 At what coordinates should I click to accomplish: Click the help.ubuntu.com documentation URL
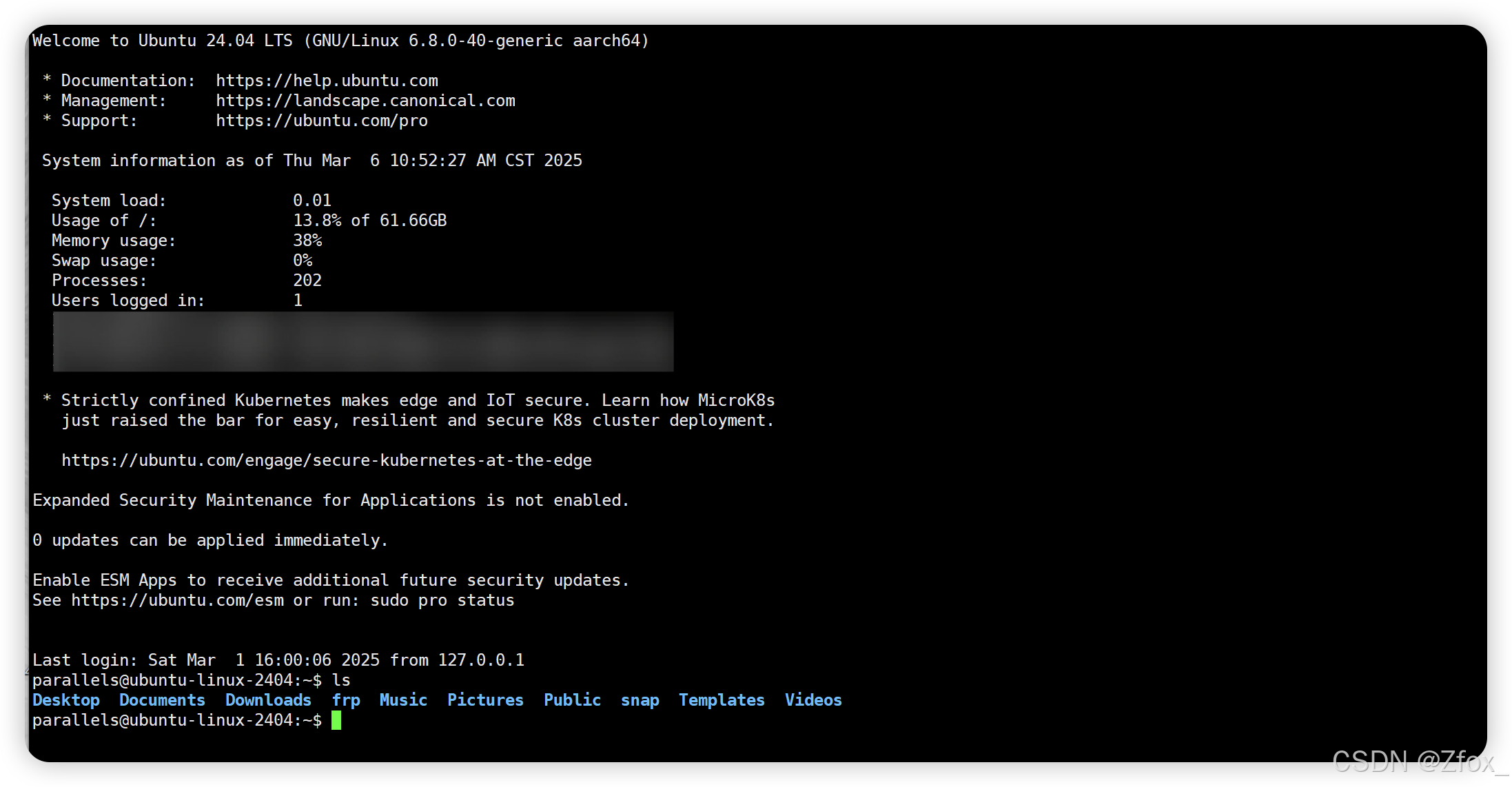point(327,81)
